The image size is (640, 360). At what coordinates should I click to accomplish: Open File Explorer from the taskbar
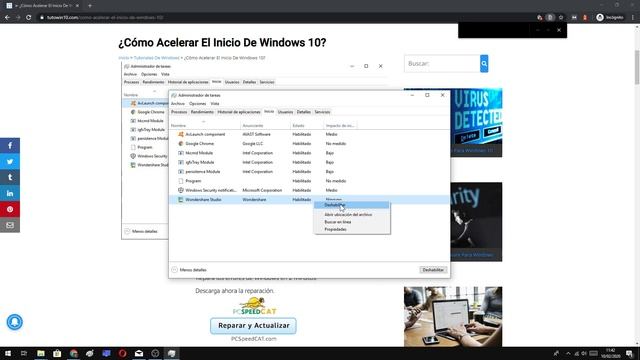click(41, 353)
